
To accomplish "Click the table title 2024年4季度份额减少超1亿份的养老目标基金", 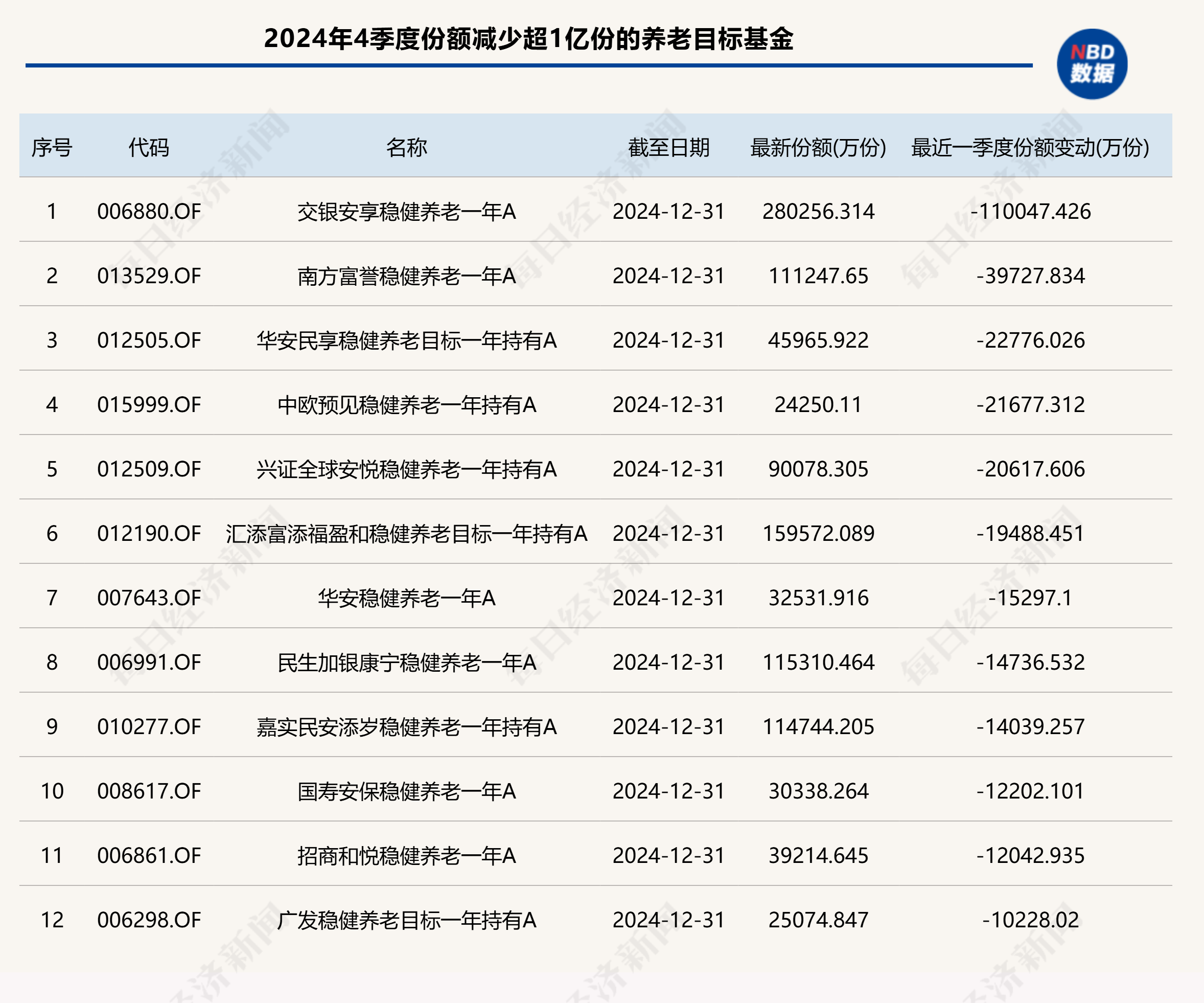I will click(528, 39).
